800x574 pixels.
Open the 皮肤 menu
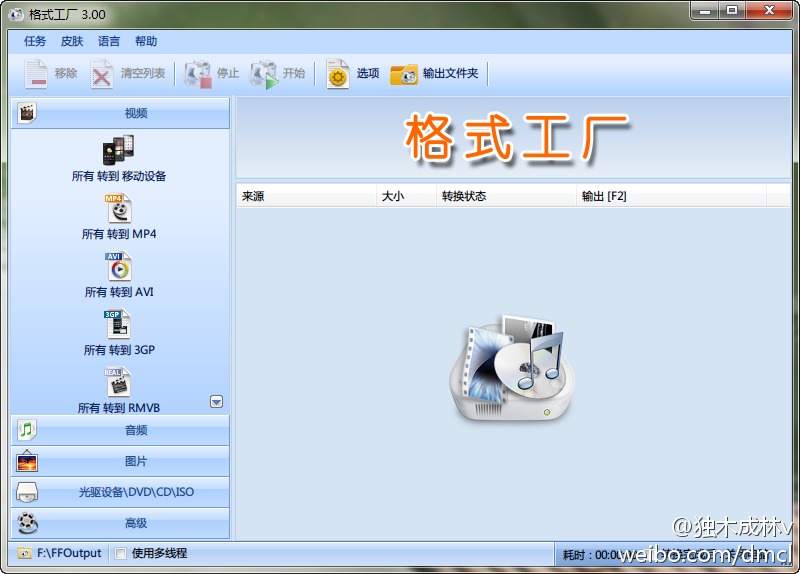pyautogui.click(x=72, y=41)
